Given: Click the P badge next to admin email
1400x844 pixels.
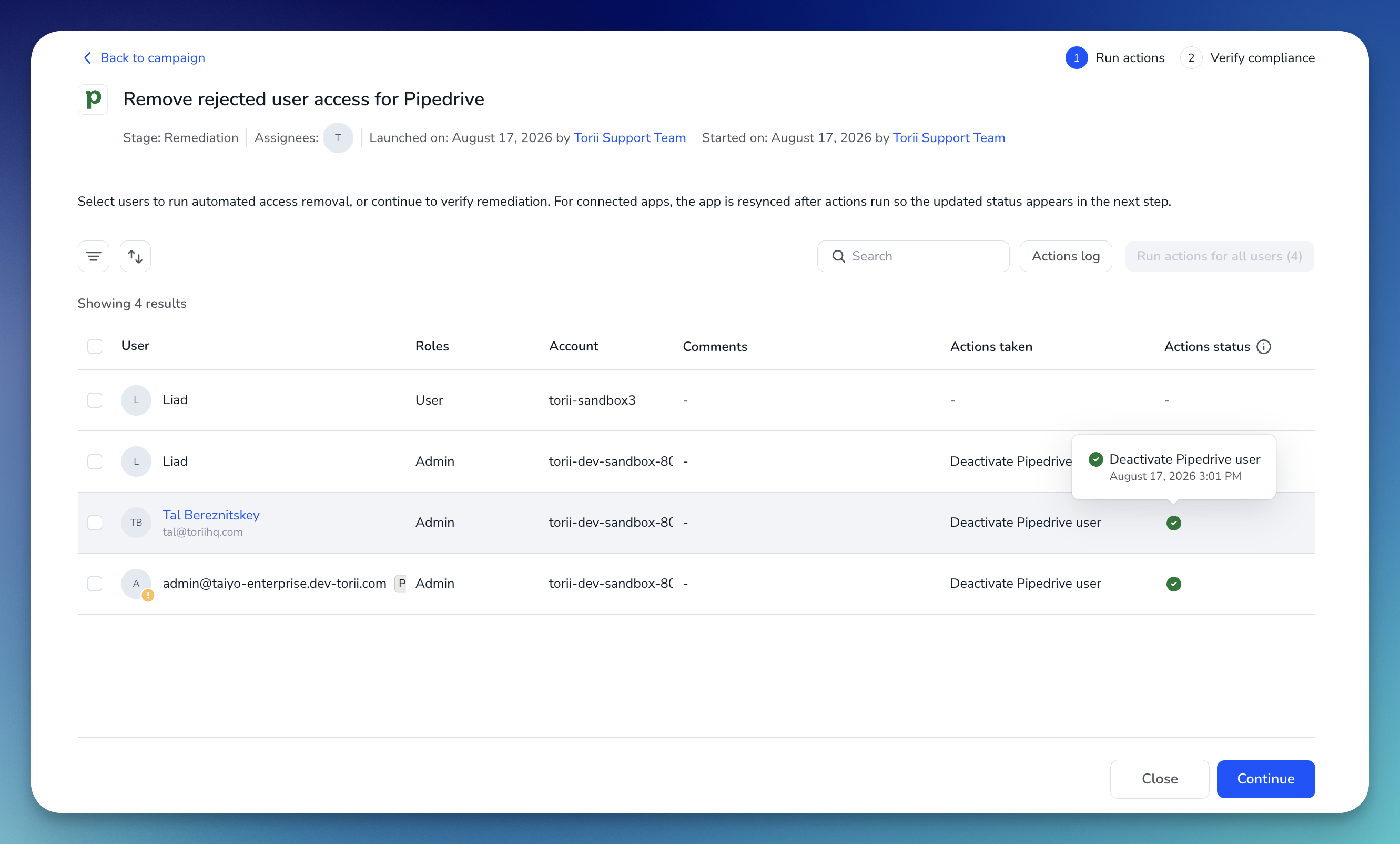Looking at the screenshot, I should click(x=402, y=583).
